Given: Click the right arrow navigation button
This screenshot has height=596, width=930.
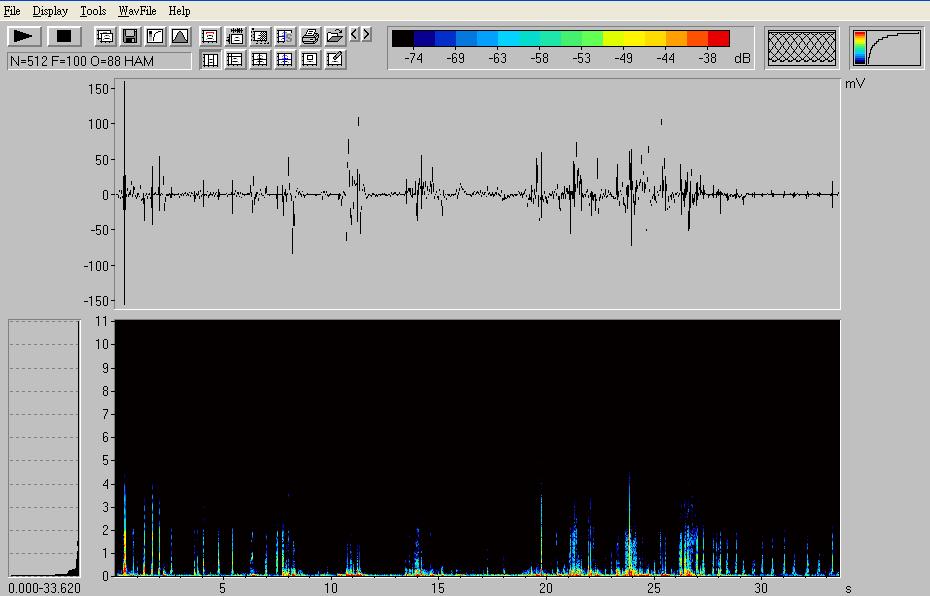Looking at the screenshot, I should (366, 35).
